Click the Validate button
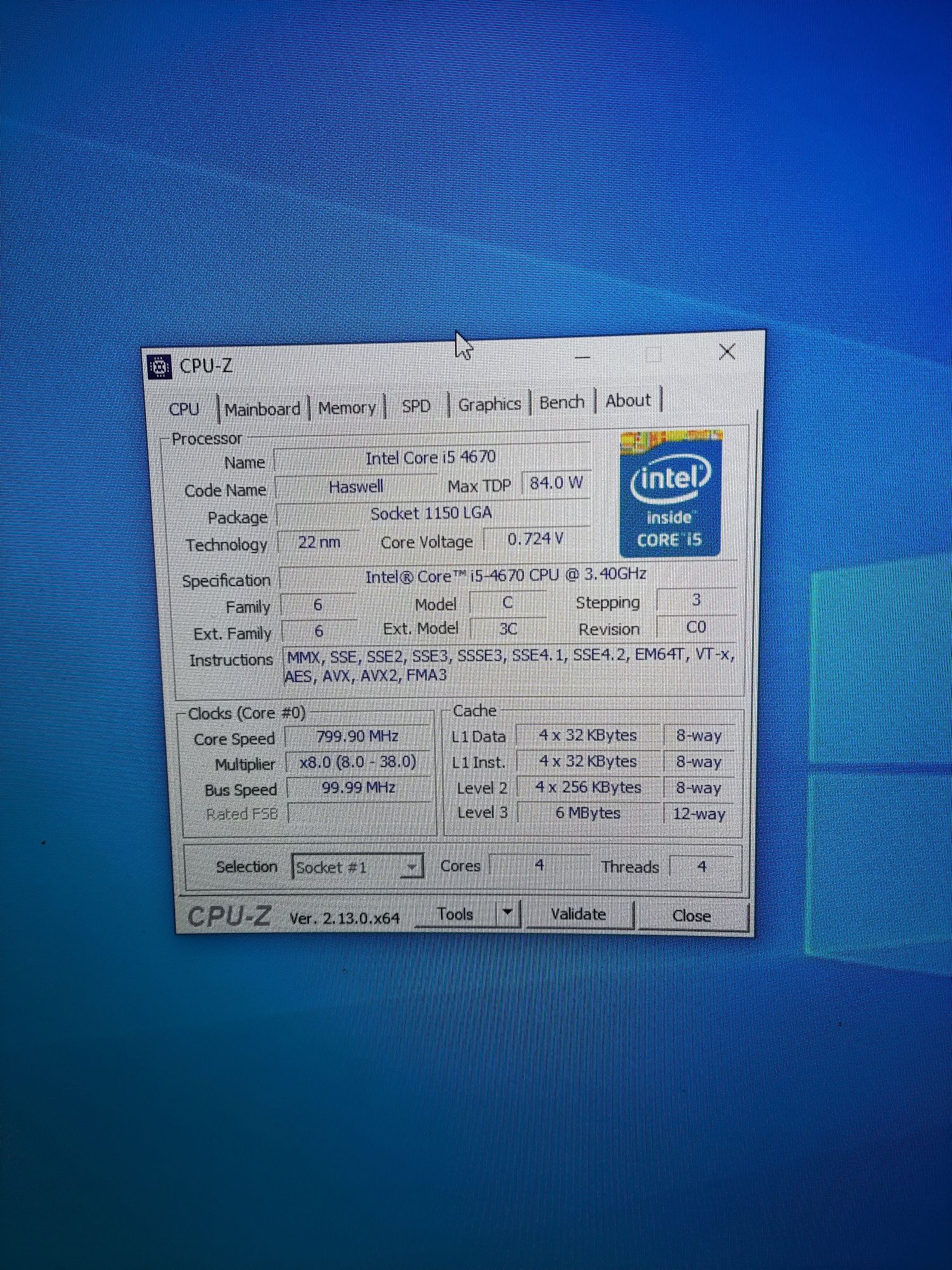Image resolution: width=952 pixels, height=1270 pixels. (579, 914)
